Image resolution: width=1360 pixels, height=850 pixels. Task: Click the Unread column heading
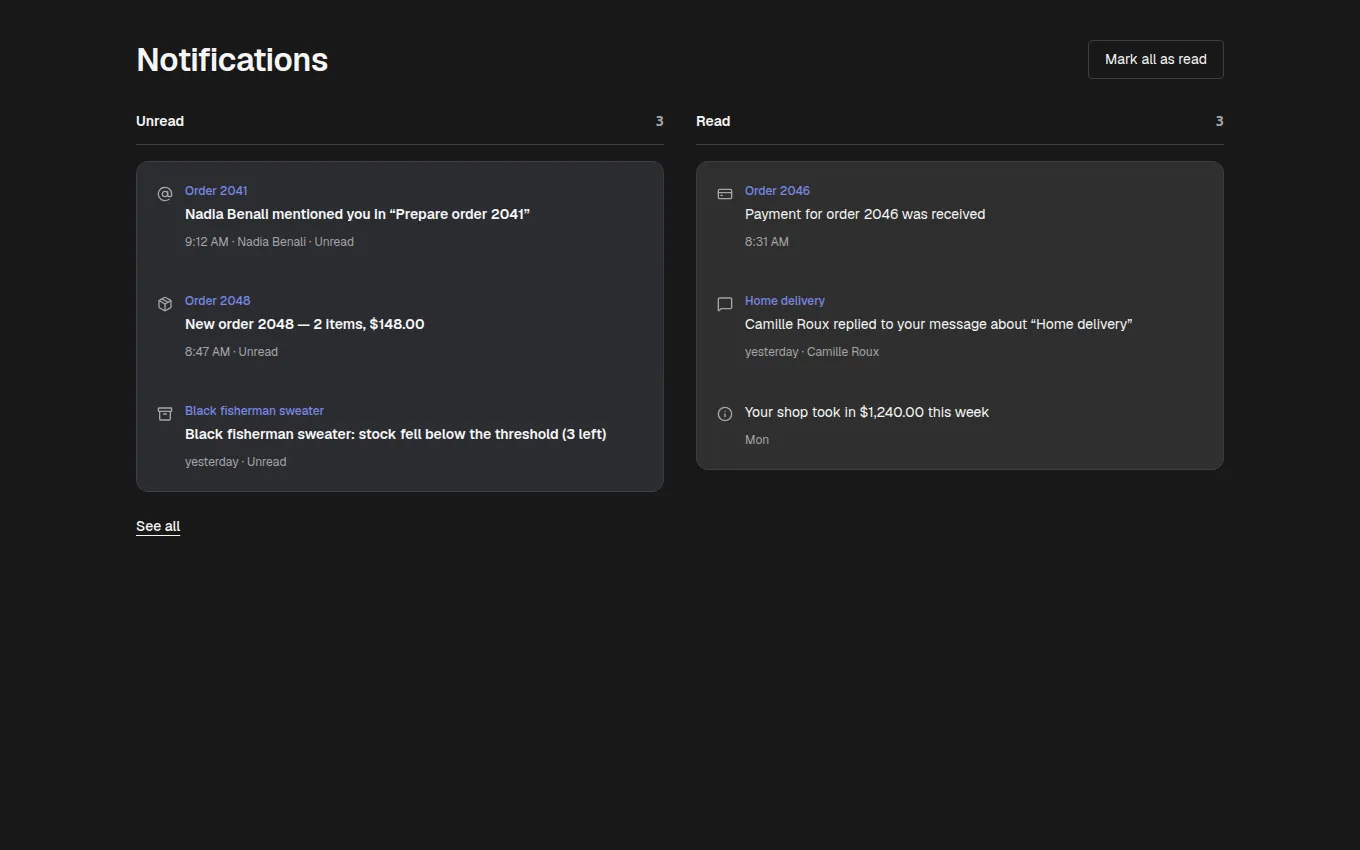click(160, 121)
